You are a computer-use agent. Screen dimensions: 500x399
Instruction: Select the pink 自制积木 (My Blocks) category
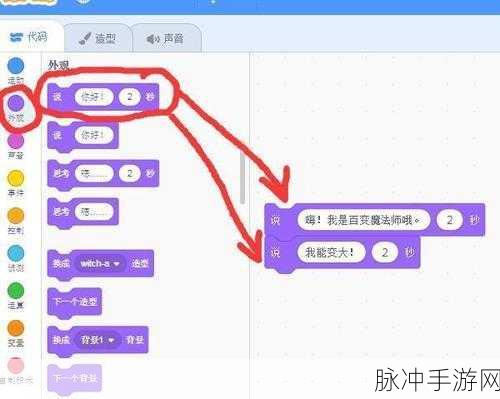coord(16,371)
